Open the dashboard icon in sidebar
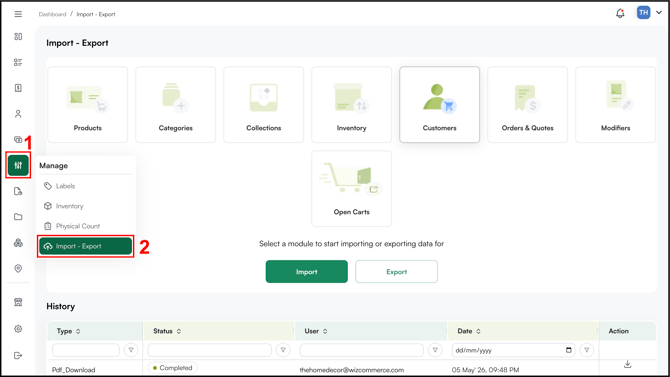This screenshot has height=377, width=670. pos(18,37)
